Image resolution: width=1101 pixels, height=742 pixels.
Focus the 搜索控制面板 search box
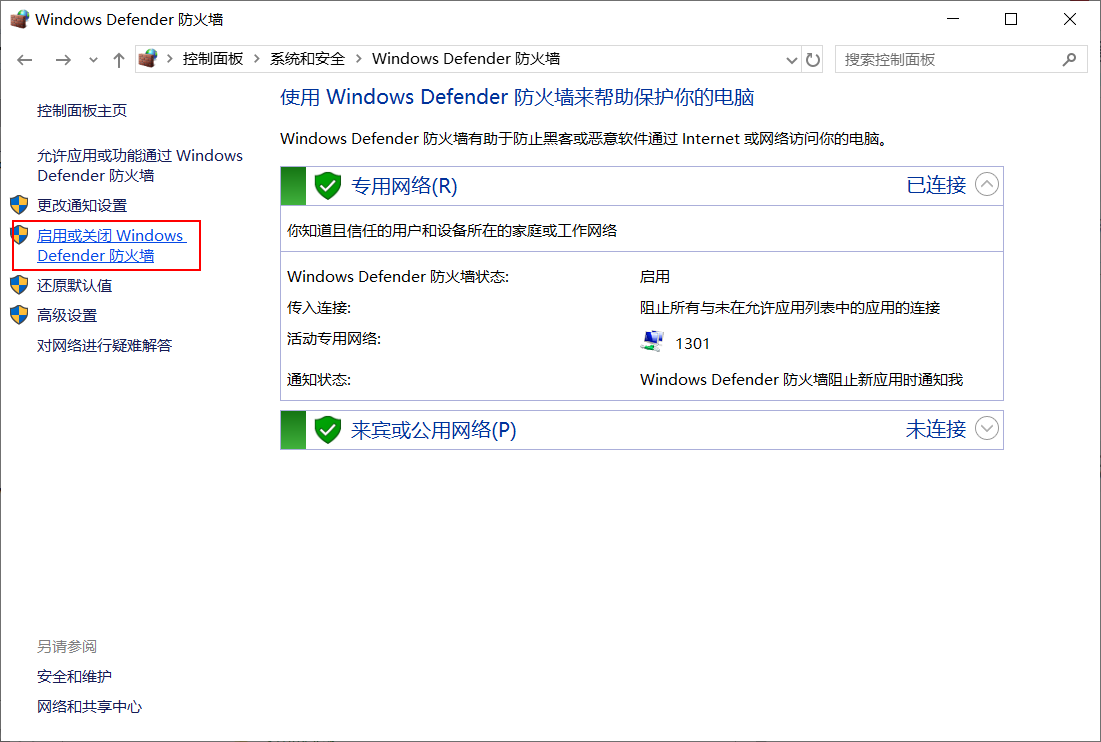click(x=961, y=60)
